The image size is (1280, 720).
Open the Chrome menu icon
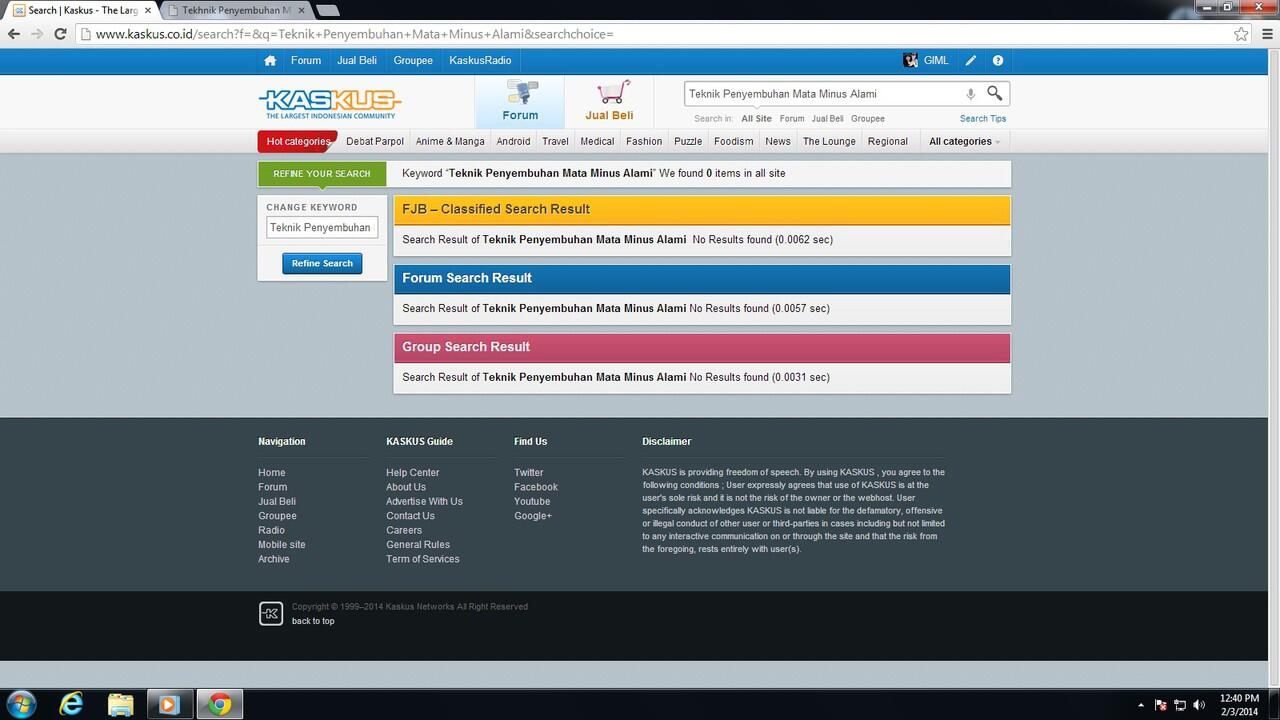[x=1265, y=33]
